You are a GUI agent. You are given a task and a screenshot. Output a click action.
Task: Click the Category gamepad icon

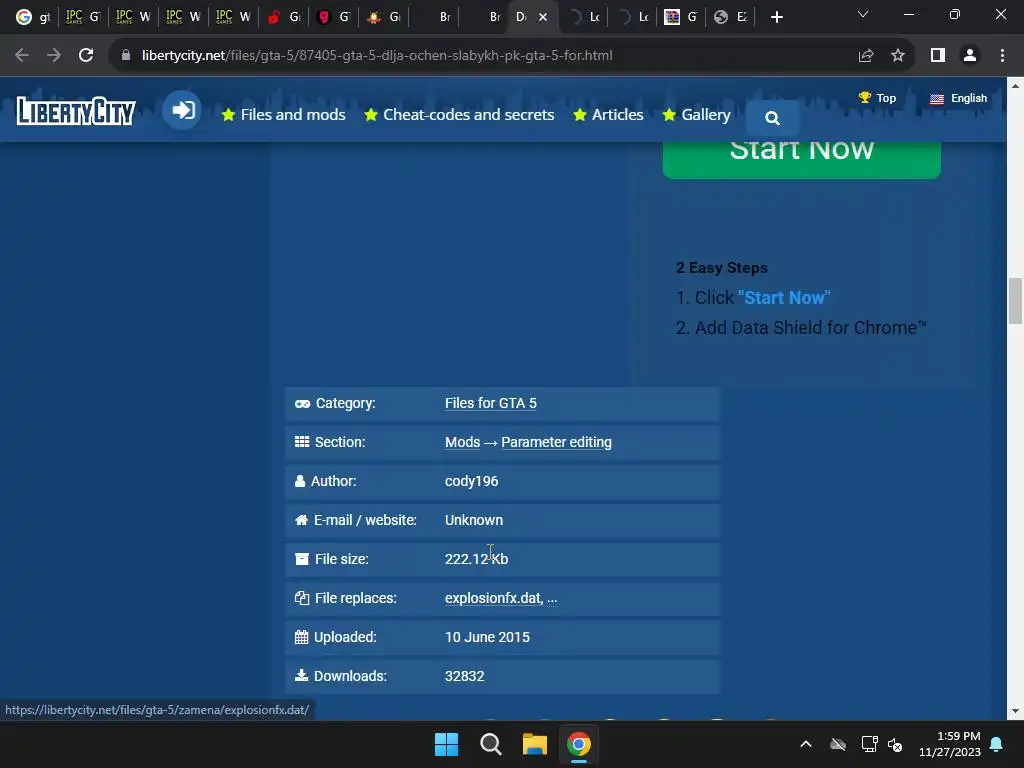pos(302,404)
